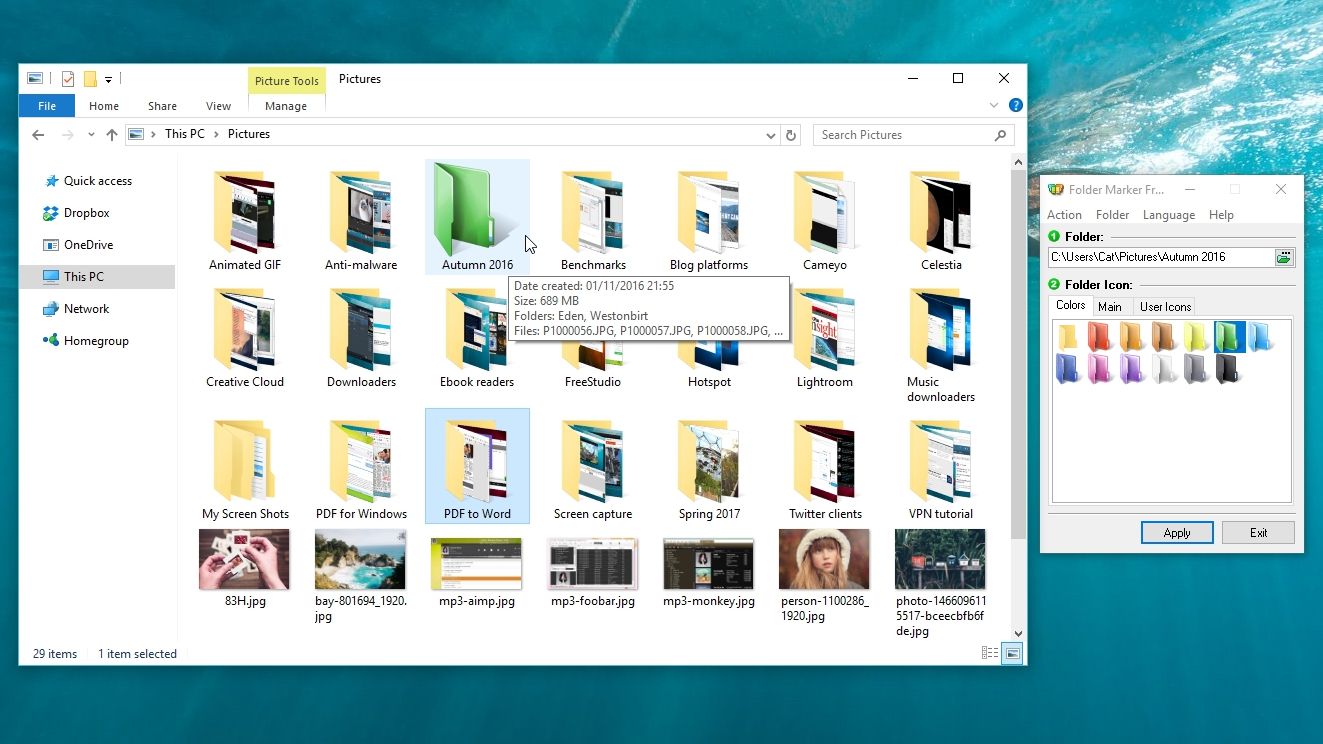The height and width of the screenshot is (744, 1323).
Task: Switch to Large thumbnails view in the status bar
Action: pyautogui.click(x=1012, y=652)
